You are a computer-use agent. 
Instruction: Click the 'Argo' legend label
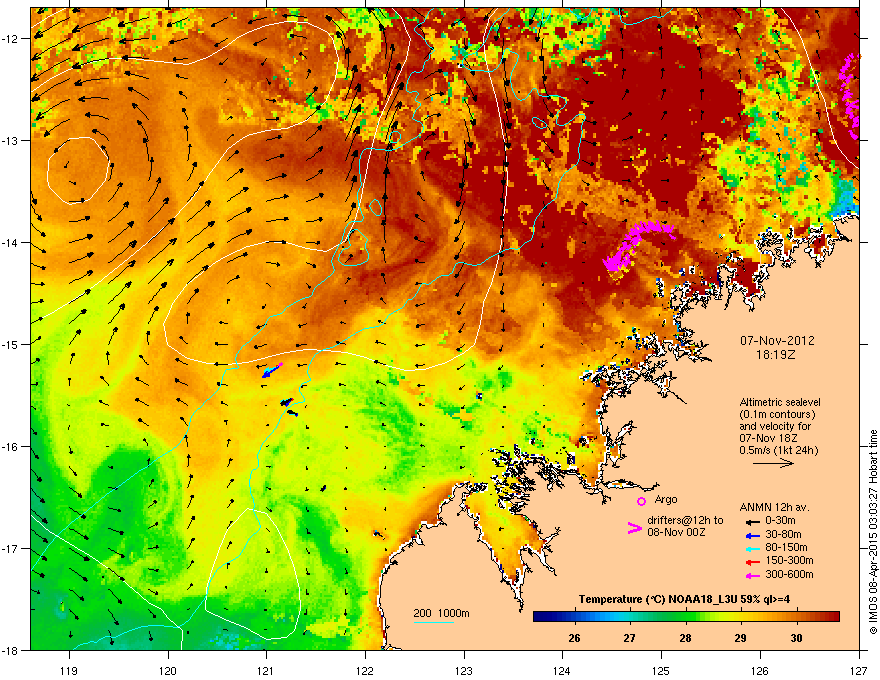(x=666, y=499)
